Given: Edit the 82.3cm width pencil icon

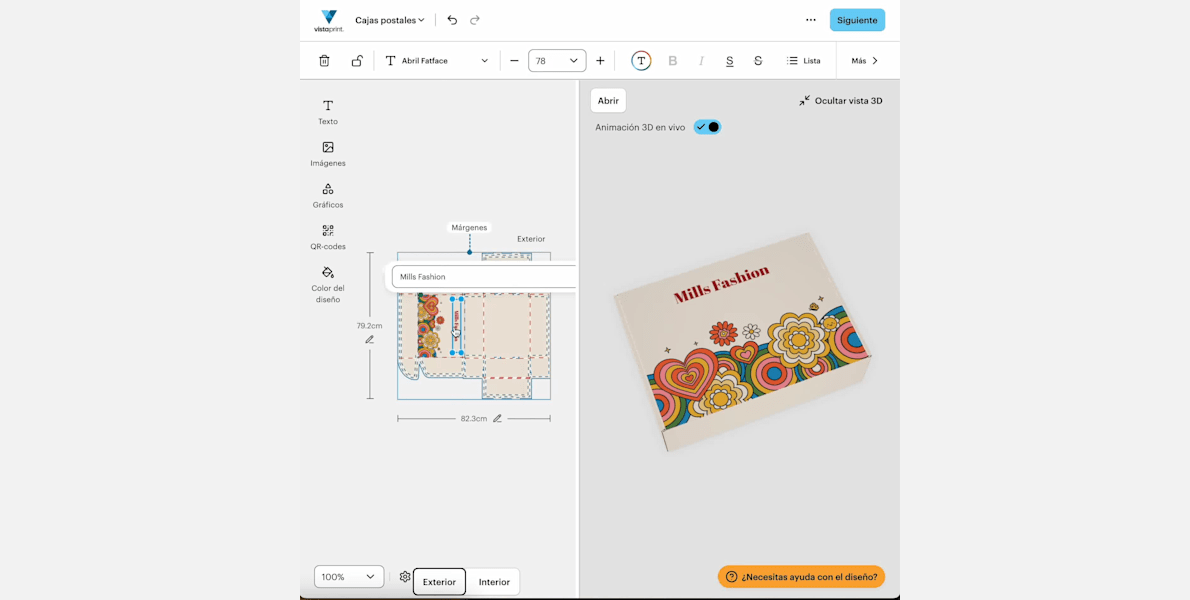Looking at the screenshot, I should (497, 418).
